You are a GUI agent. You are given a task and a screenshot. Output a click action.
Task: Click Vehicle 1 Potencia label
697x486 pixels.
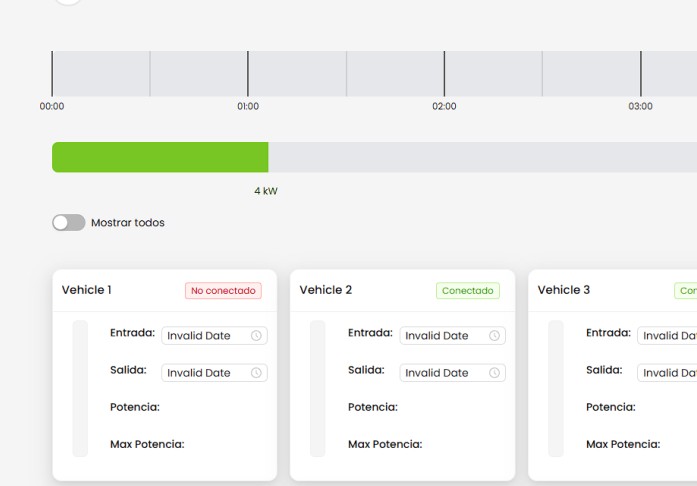135,407
